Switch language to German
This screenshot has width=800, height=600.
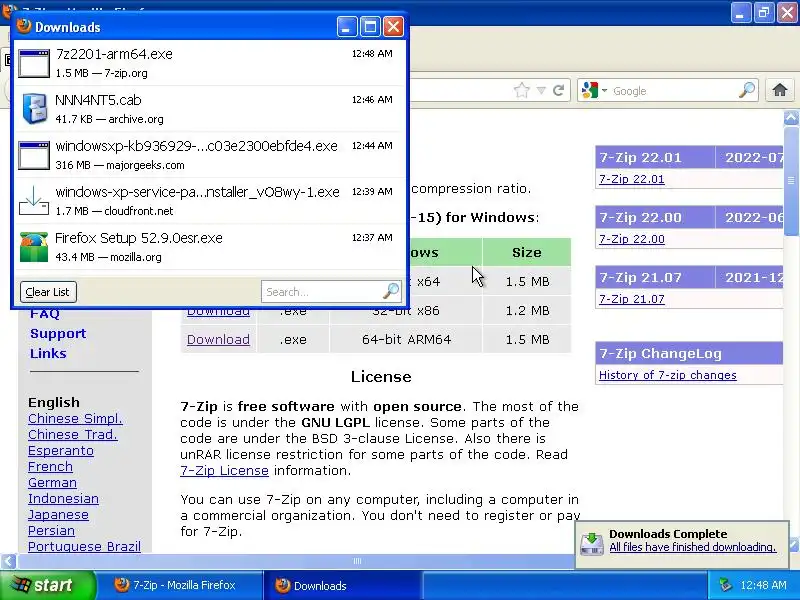pyautogui.click(x=52, y=482)
